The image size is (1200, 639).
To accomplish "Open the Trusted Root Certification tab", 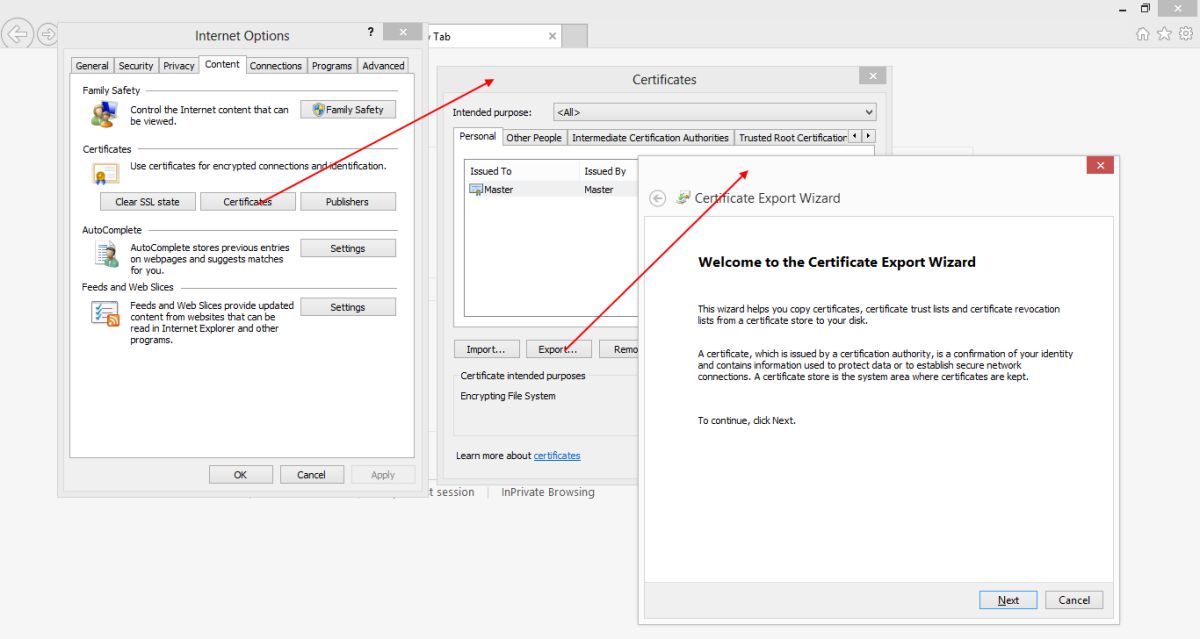I will point(792,138).
